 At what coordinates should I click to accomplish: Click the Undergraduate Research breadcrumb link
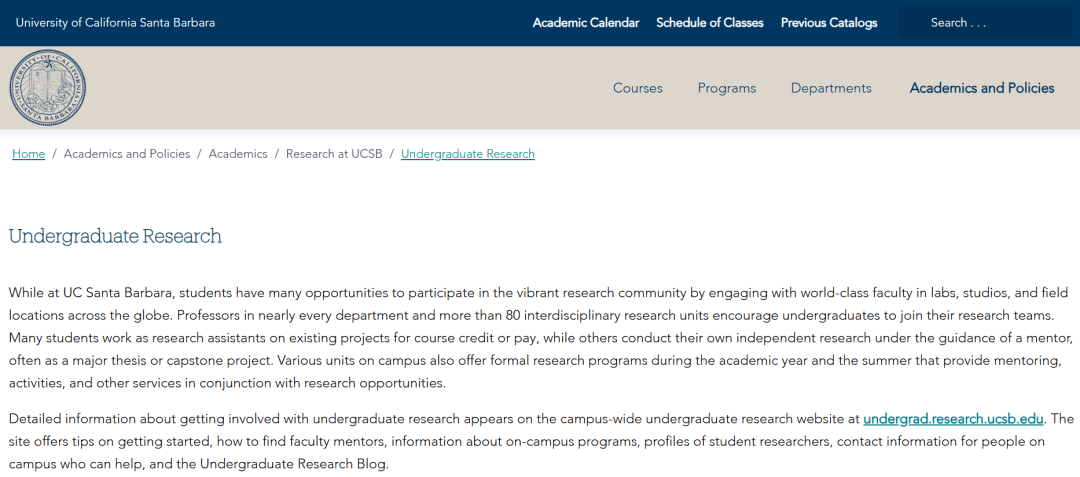468,153
